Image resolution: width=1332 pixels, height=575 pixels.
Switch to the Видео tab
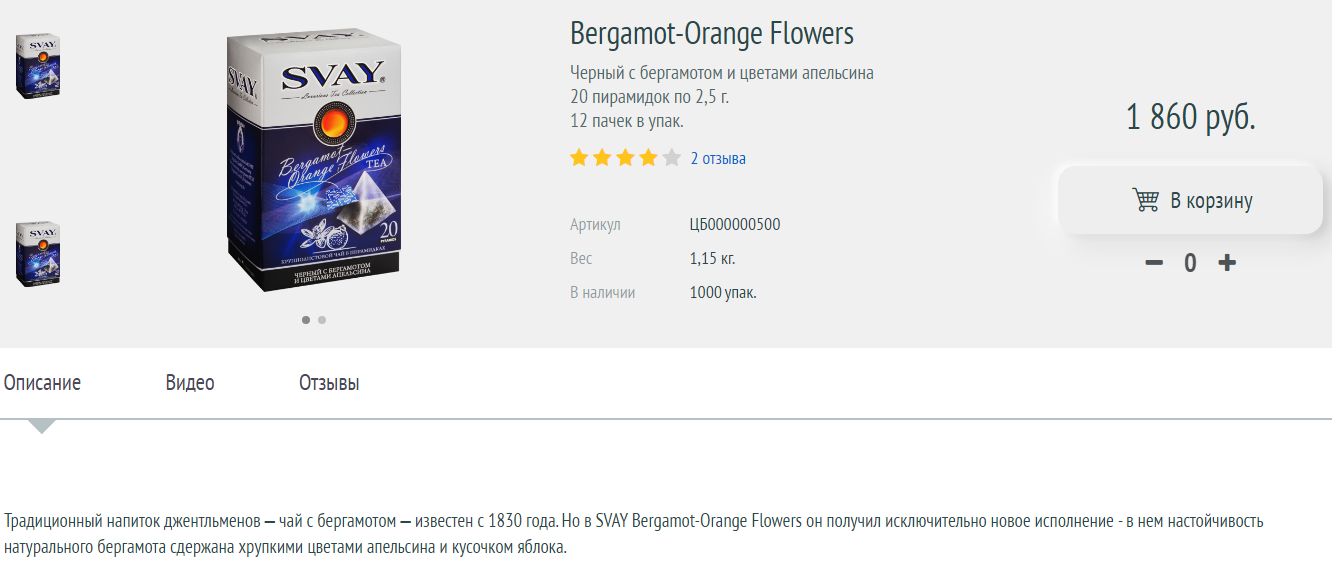click(x=190, y=383)
